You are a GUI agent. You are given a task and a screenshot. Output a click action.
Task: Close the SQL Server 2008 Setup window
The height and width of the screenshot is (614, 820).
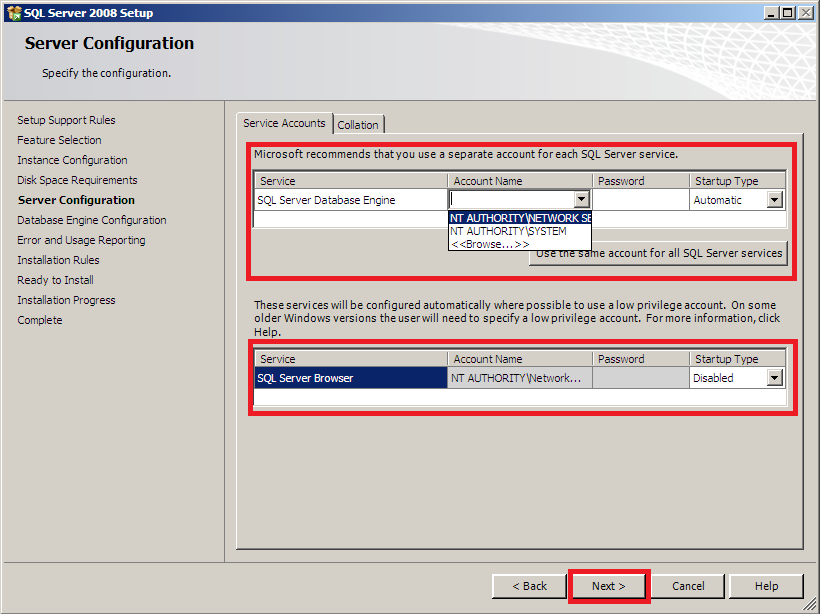(x=806, y=13)
